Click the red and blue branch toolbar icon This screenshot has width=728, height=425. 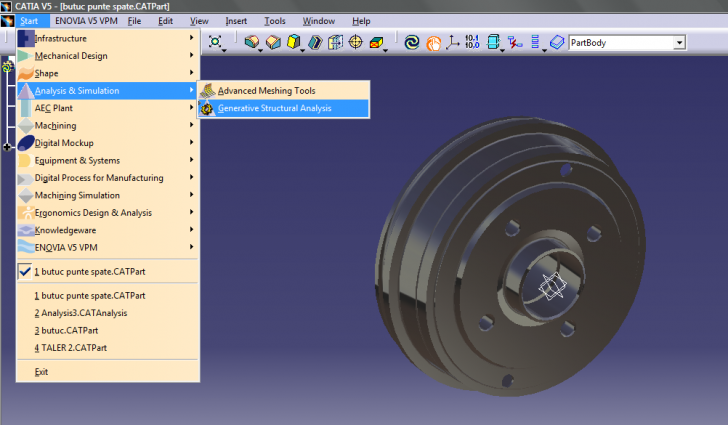(x=514, y=42)
